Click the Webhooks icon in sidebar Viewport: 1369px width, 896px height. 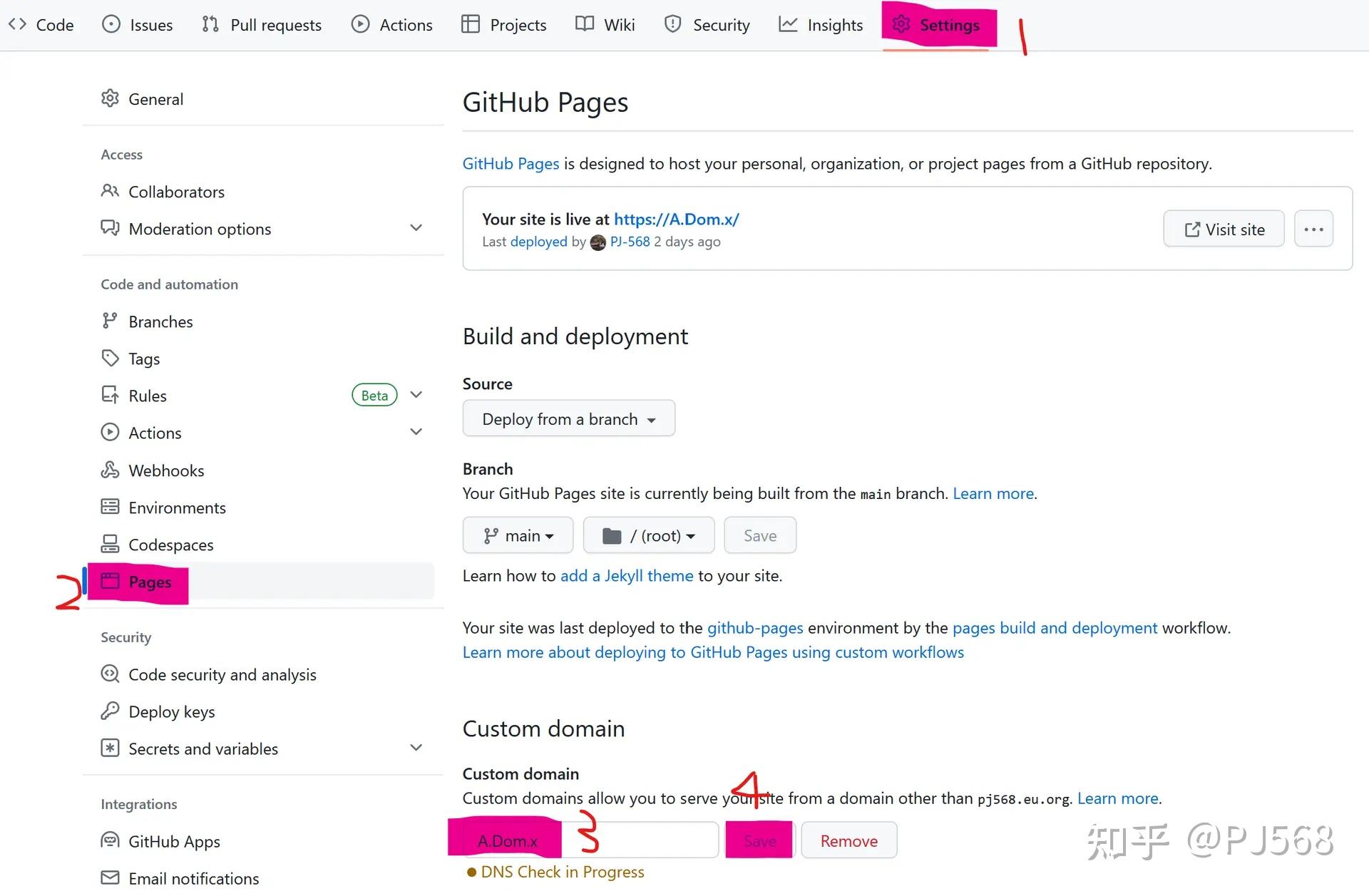tap(110, 469)
